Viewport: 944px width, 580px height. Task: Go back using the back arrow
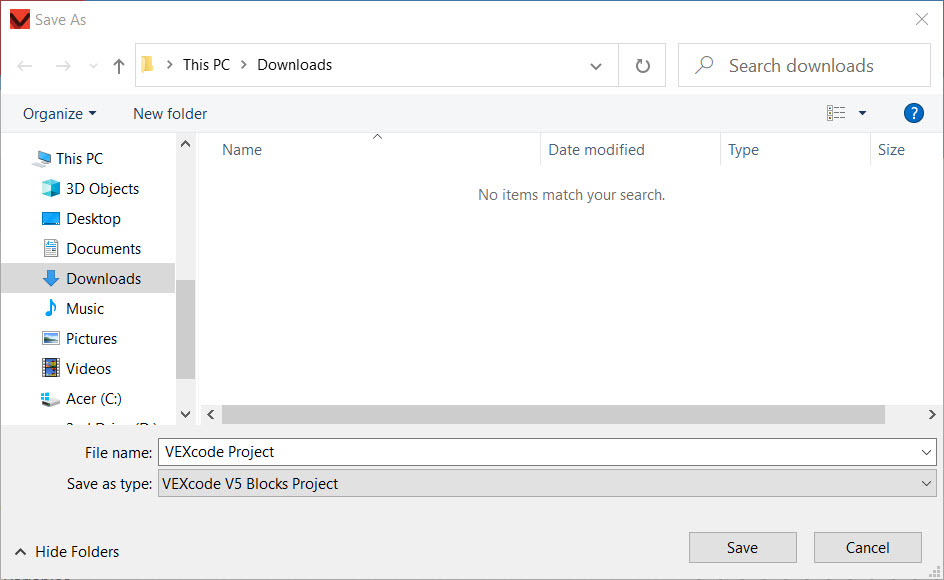[x=25, y=66]
